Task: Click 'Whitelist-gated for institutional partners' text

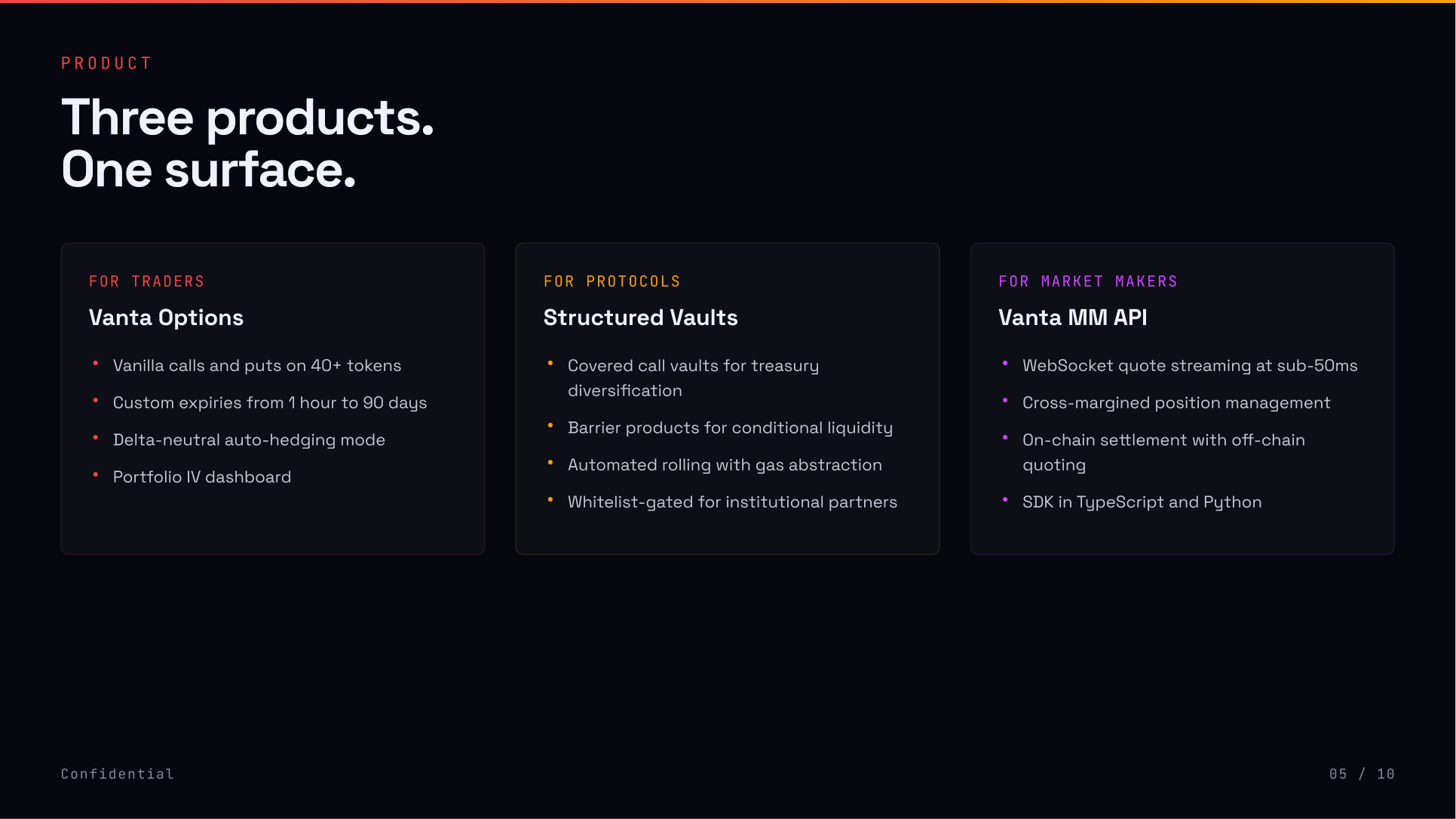Action: coord(731,502)
